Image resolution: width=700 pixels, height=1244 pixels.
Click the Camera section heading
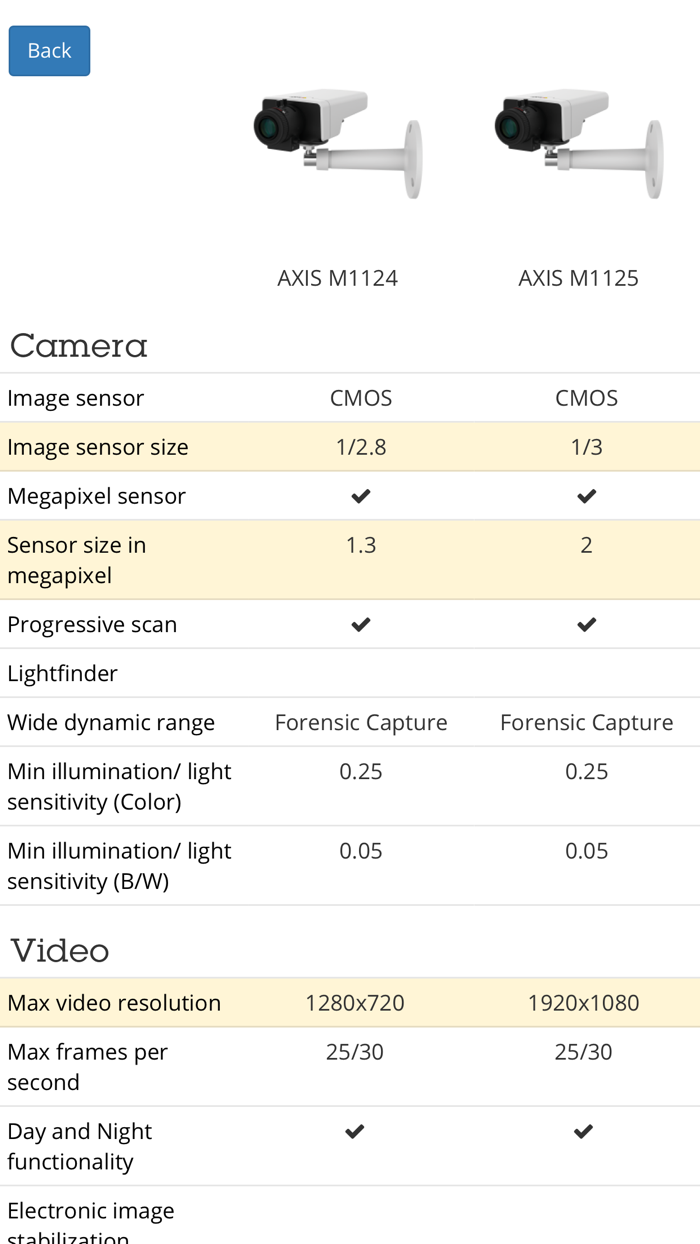point(79,346)
